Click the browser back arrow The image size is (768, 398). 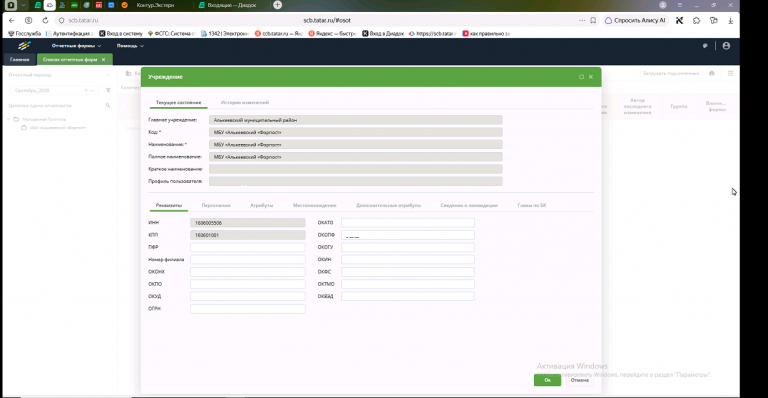click(12, 21)
